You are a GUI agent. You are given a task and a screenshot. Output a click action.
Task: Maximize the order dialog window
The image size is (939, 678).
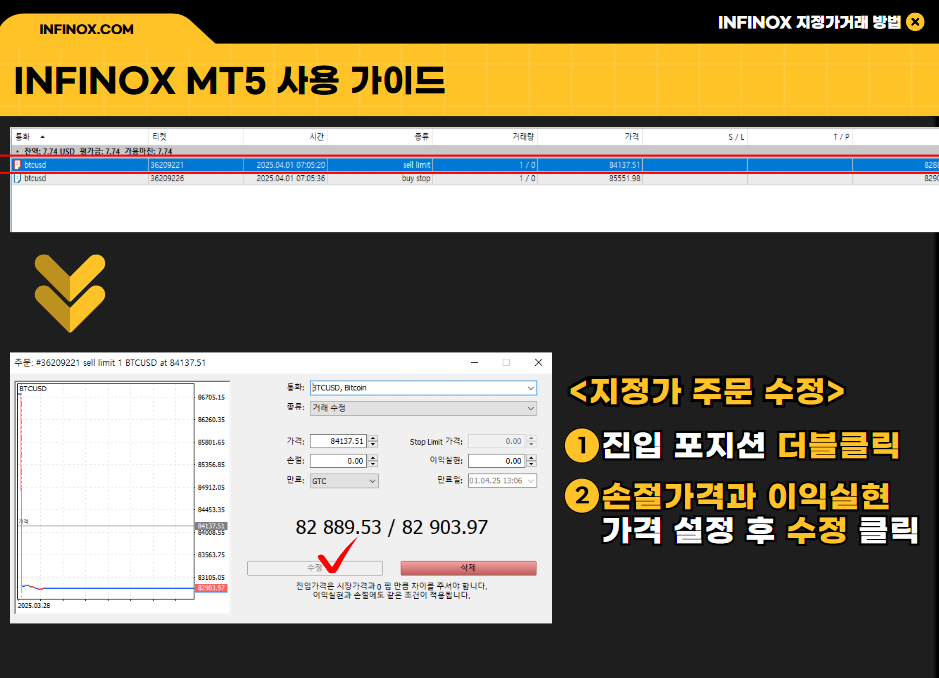point(506,363)
